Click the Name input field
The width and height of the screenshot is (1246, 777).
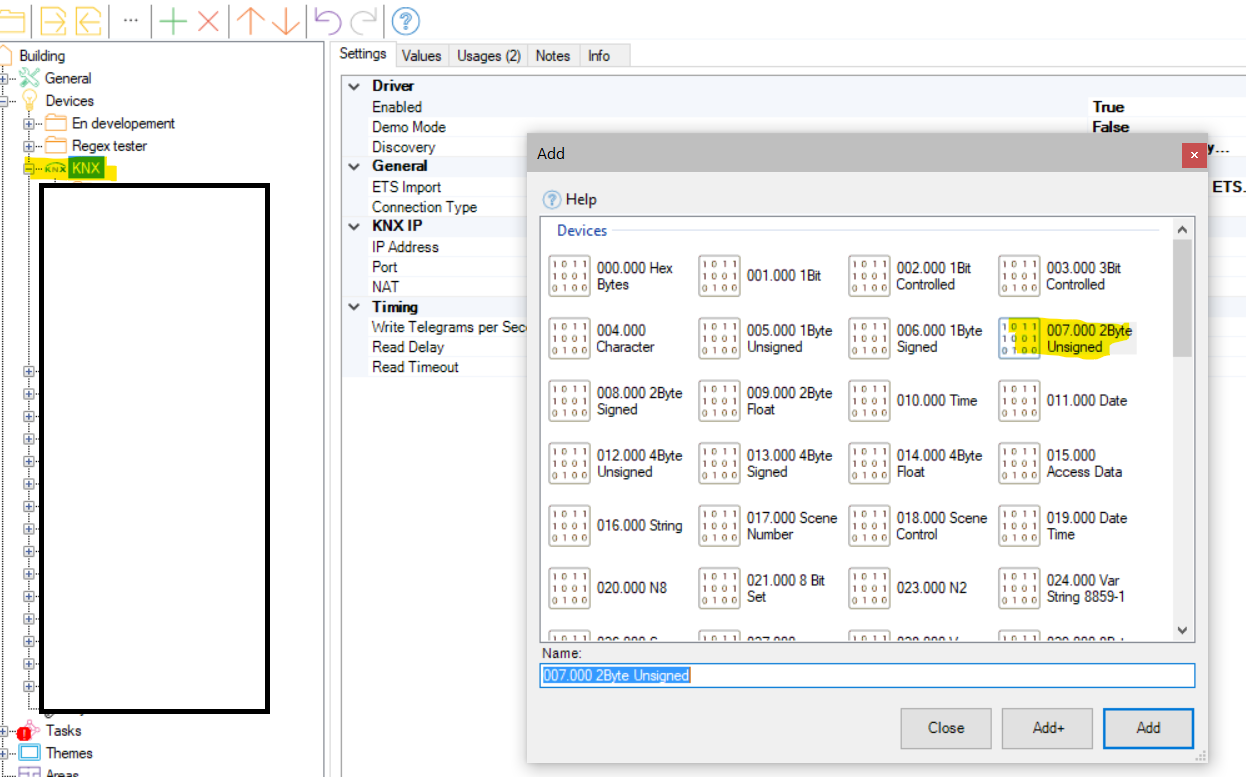pos(867,676)
